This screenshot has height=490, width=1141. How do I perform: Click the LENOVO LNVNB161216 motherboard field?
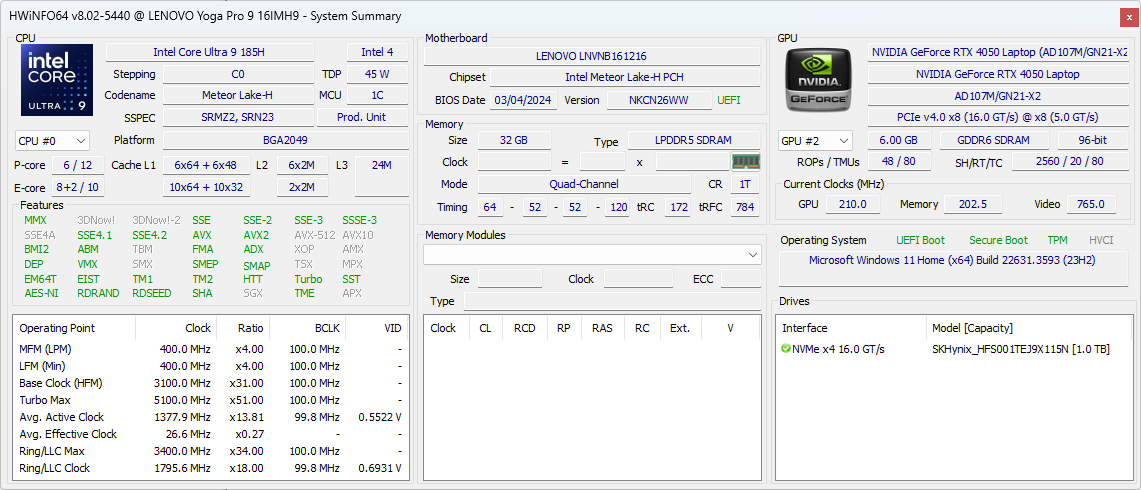[591, 56]
